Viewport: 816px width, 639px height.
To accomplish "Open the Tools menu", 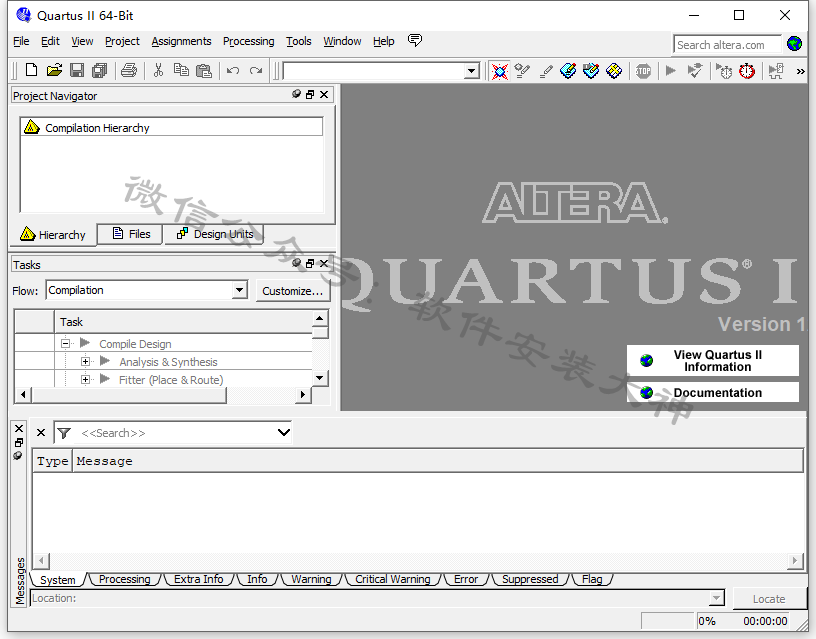I will click(298, 41).
